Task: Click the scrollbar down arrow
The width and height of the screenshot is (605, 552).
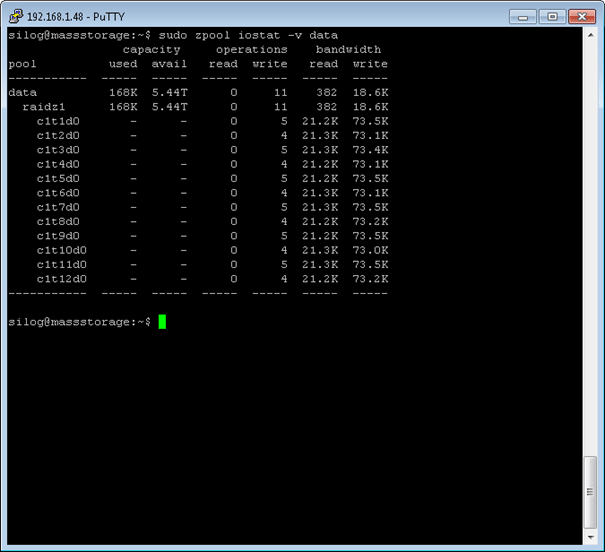Action: (590, 537)
